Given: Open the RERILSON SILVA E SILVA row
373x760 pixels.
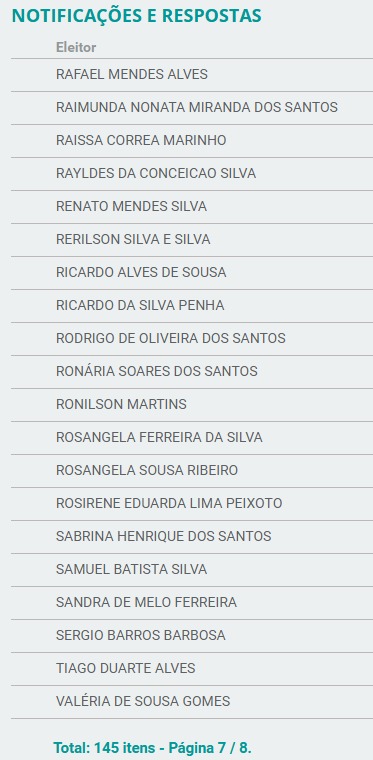Looking at the screenshot, I should [192, 239].
